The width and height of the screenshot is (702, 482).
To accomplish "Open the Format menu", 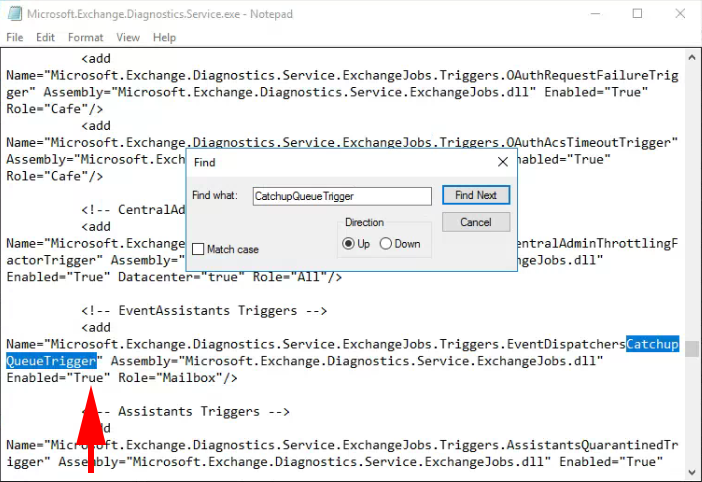I will (x=86, y=37).
